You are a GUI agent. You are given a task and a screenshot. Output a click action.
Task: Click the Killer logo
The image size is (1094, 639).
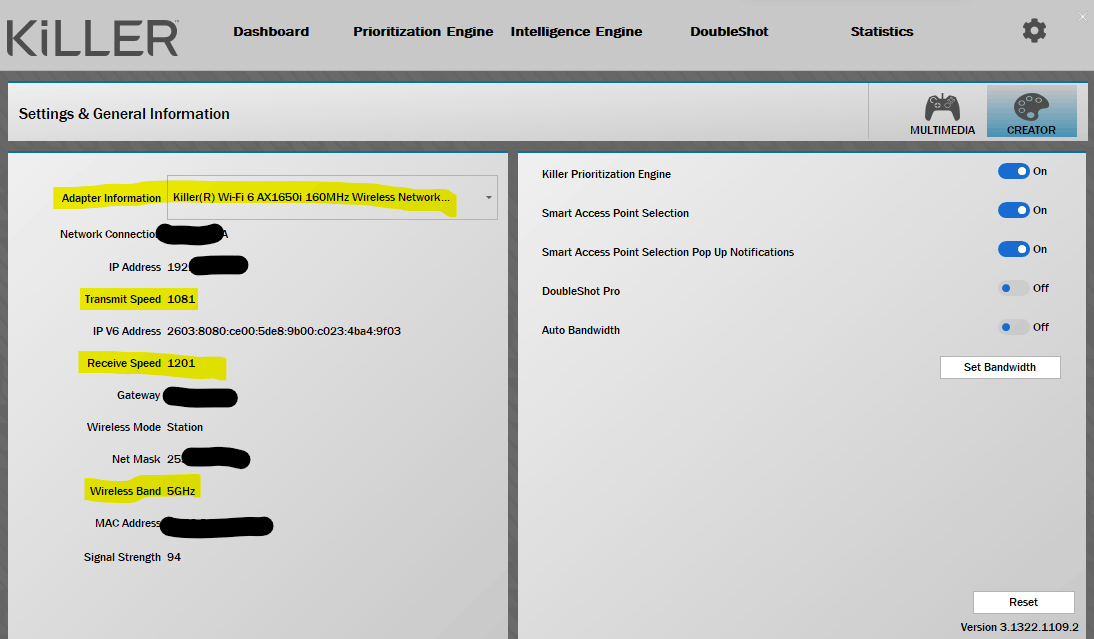click(x=92, y=38)
